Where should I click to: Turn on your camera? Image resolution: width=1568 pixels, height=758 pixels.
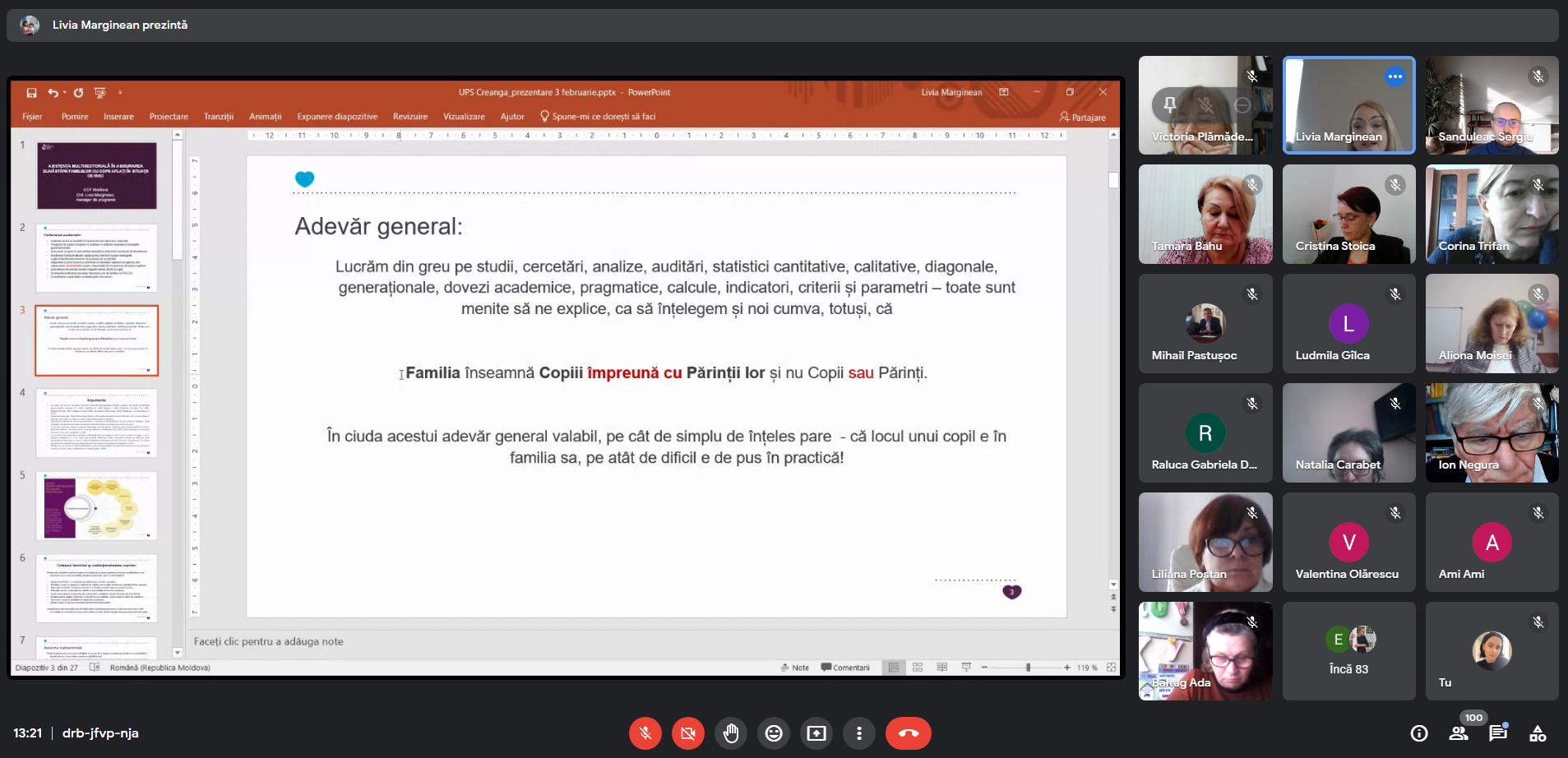(688, 733)
